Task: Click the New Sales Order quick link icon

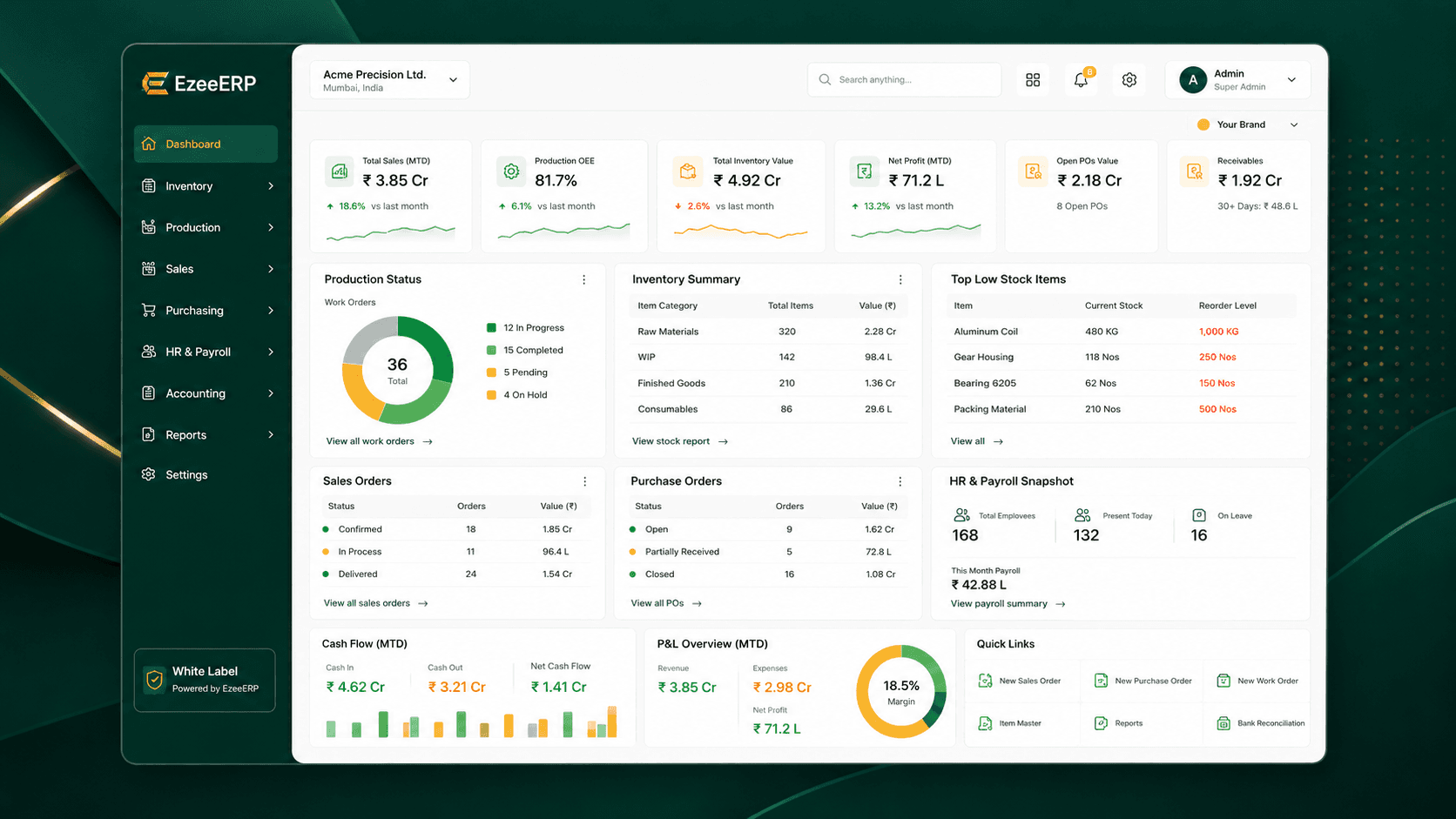Action: pos(985,681)
